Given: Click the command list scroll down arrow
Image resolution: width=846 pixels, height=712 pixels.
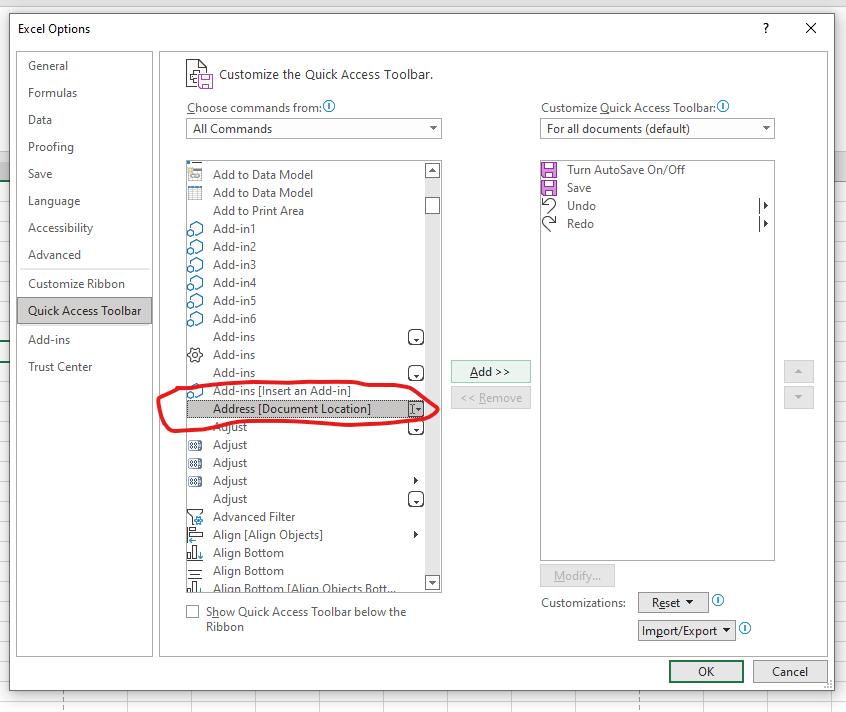Looking at the screenshot, I should [x=432, y=583].
